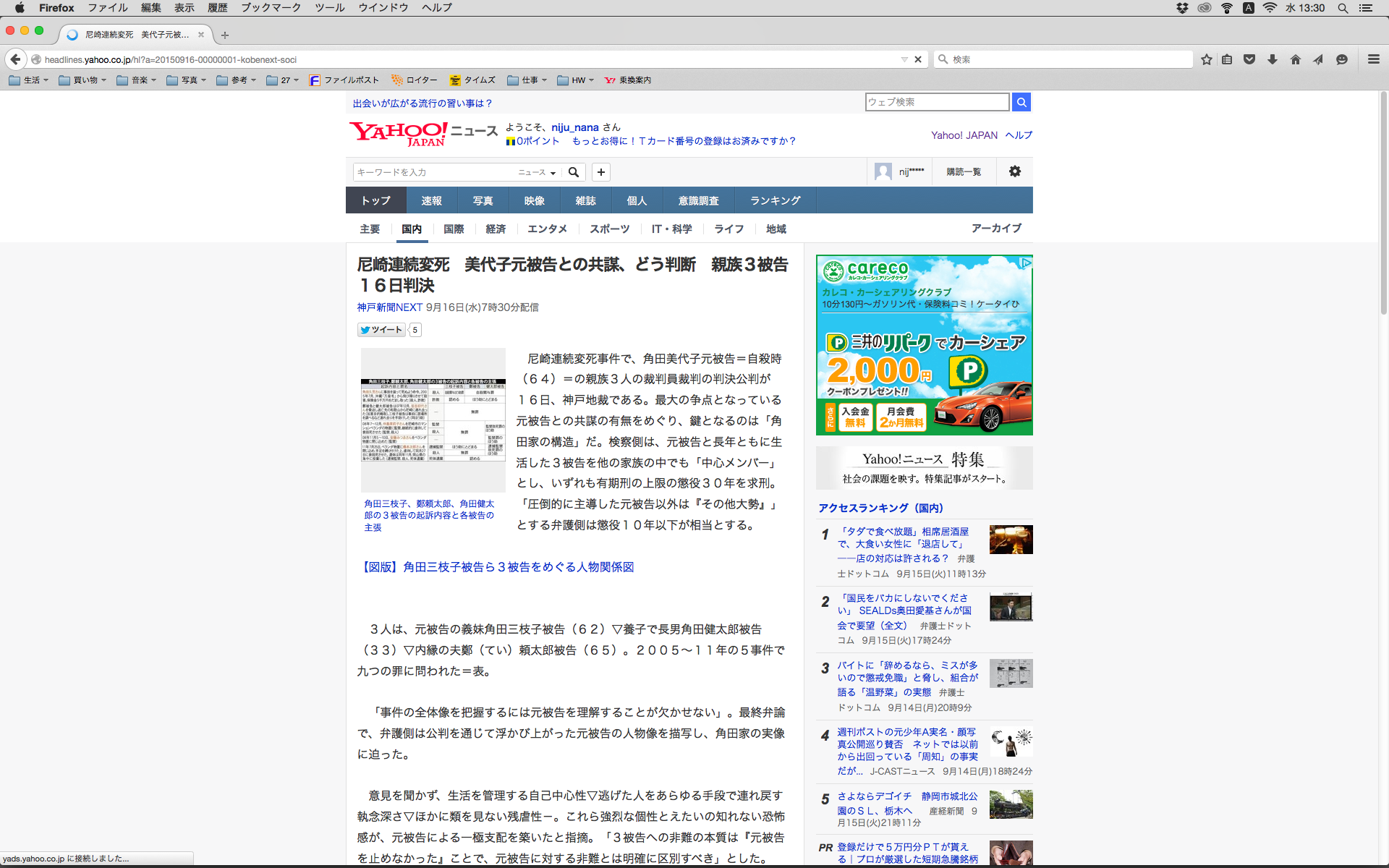1389x868 pixels.
Task: Expand the URL bar history dropdown arrow
Action: click(904, 59)
